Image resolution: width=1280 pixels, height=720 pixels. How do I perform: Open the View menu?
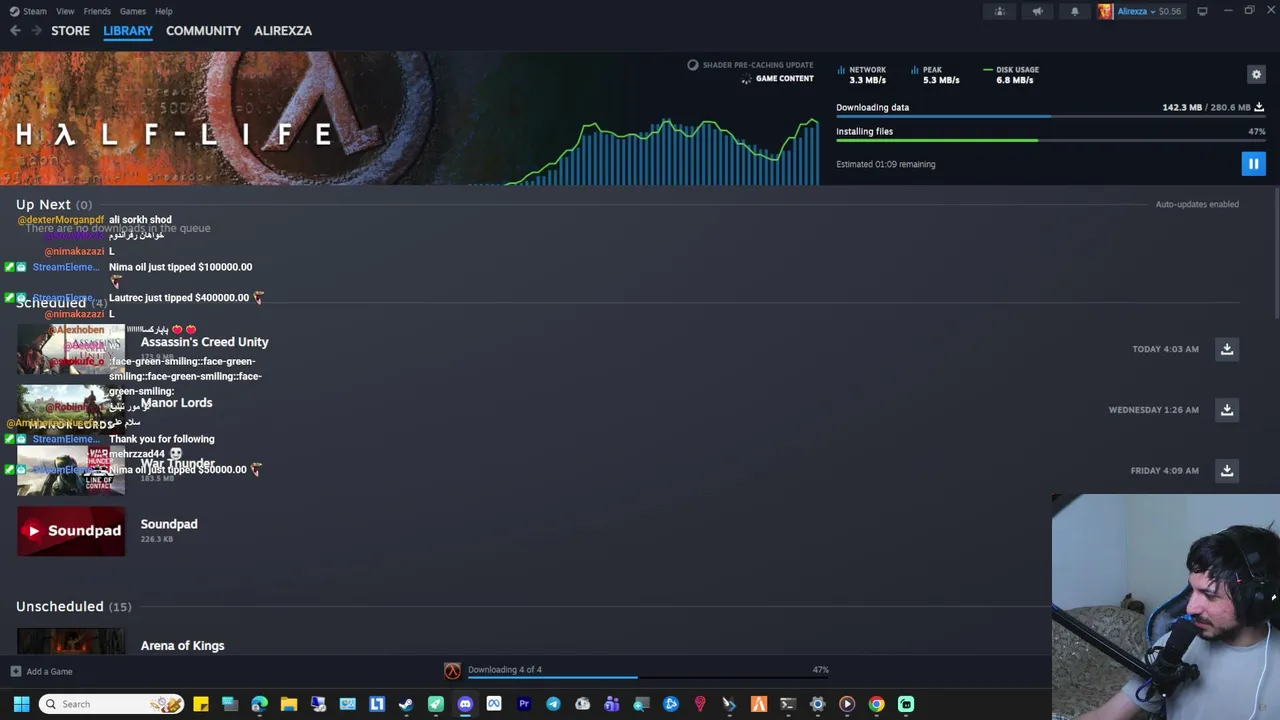click(x=65, y=11)
